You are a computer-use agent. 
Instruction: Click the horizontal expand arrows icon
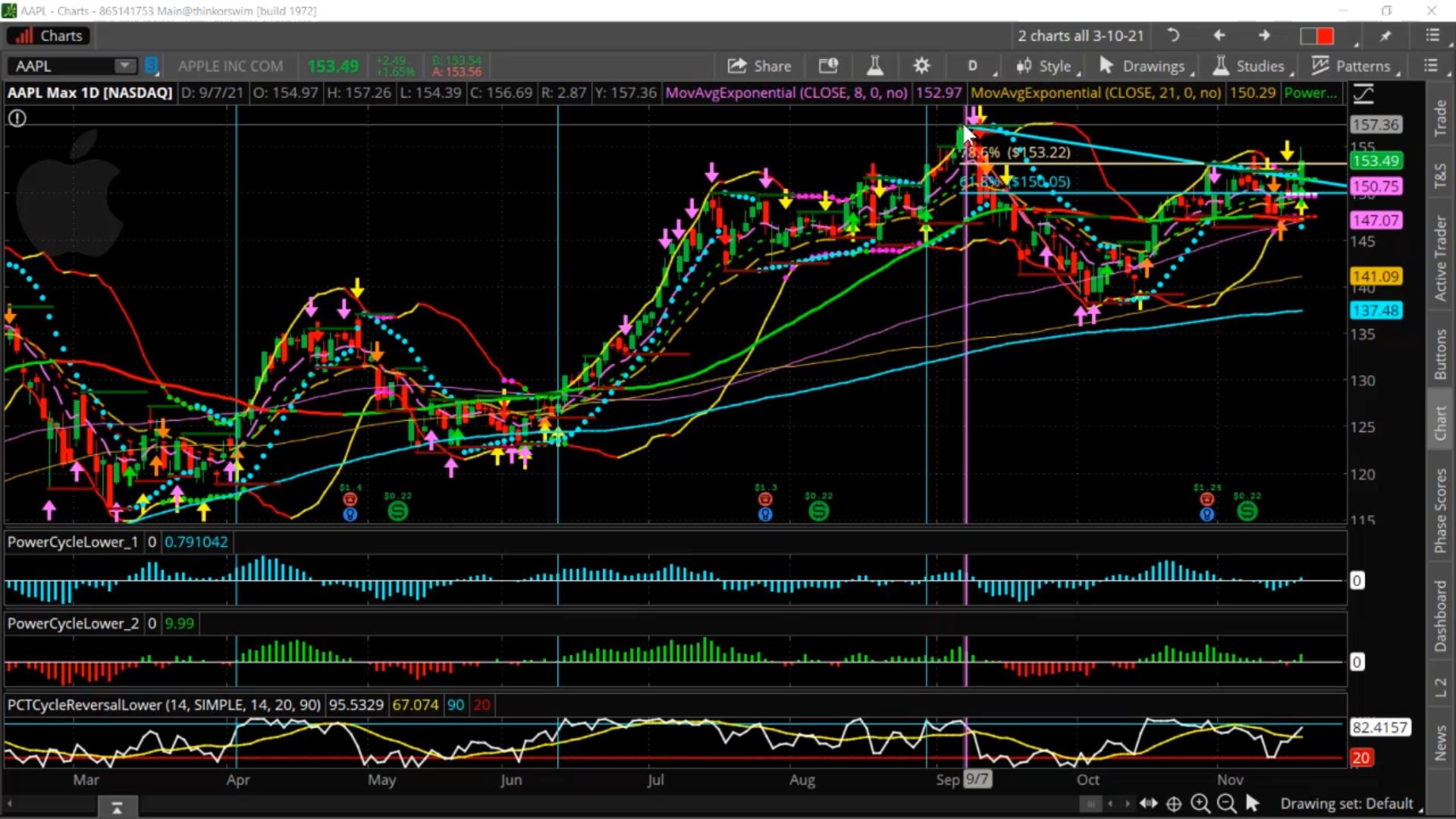pos(1148,803)
